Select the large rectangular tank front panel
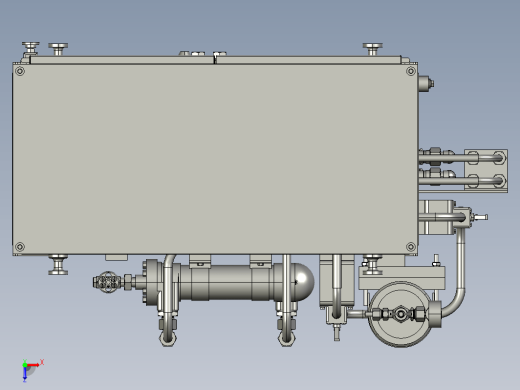This screenshot has height=390, width=520. coord(215,159)
